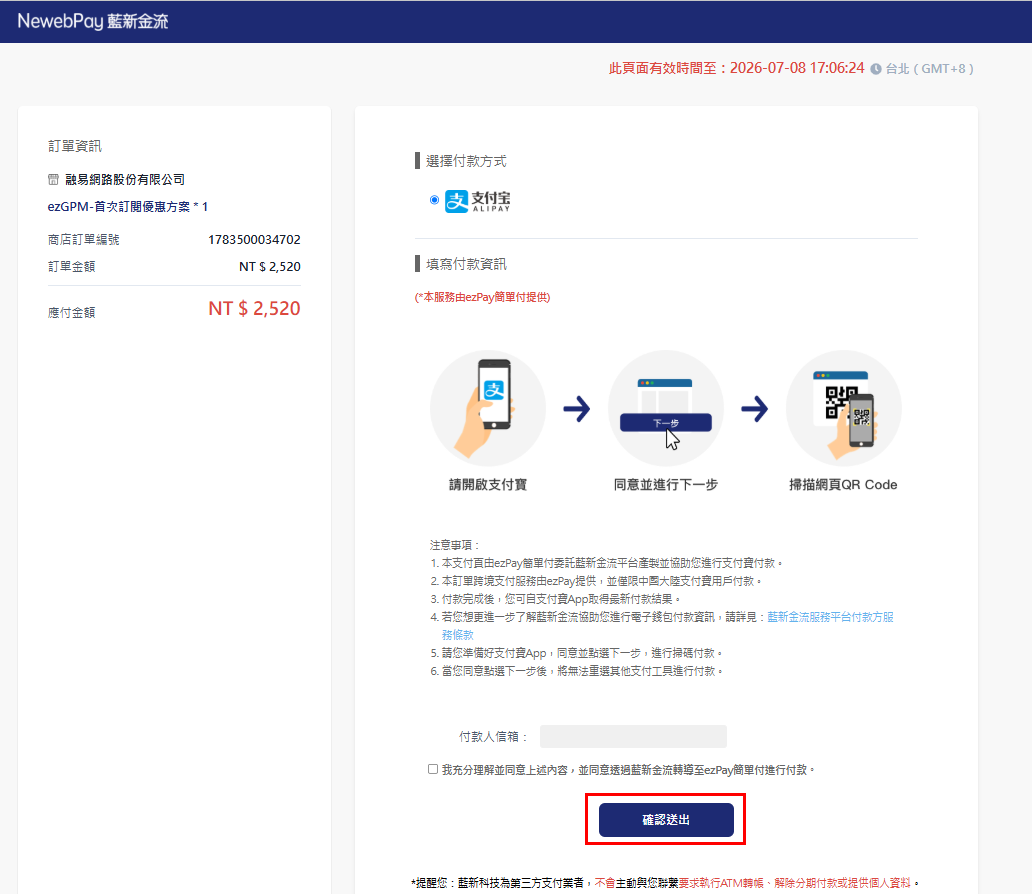Click the 訂單資訊 panel heading
Image resolution: width=1032 pixels, height=894 pixels.
point(75,146)
